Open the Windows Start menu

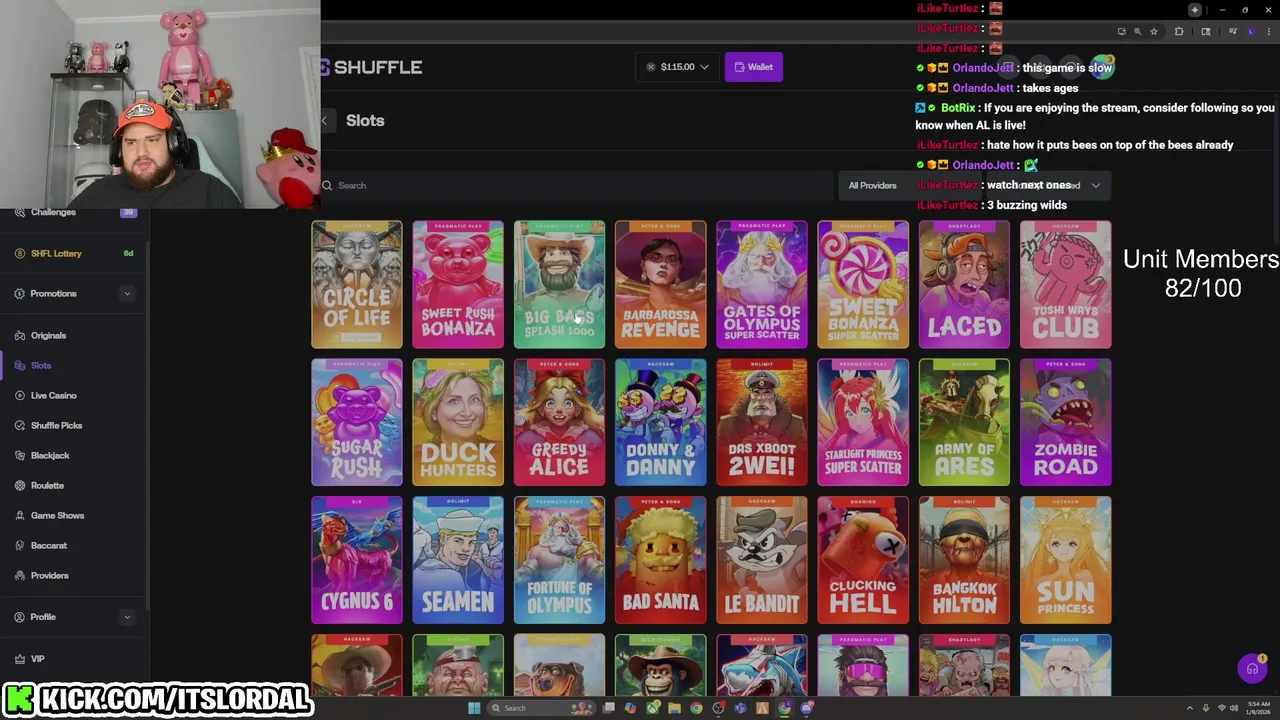pos(474,708)
